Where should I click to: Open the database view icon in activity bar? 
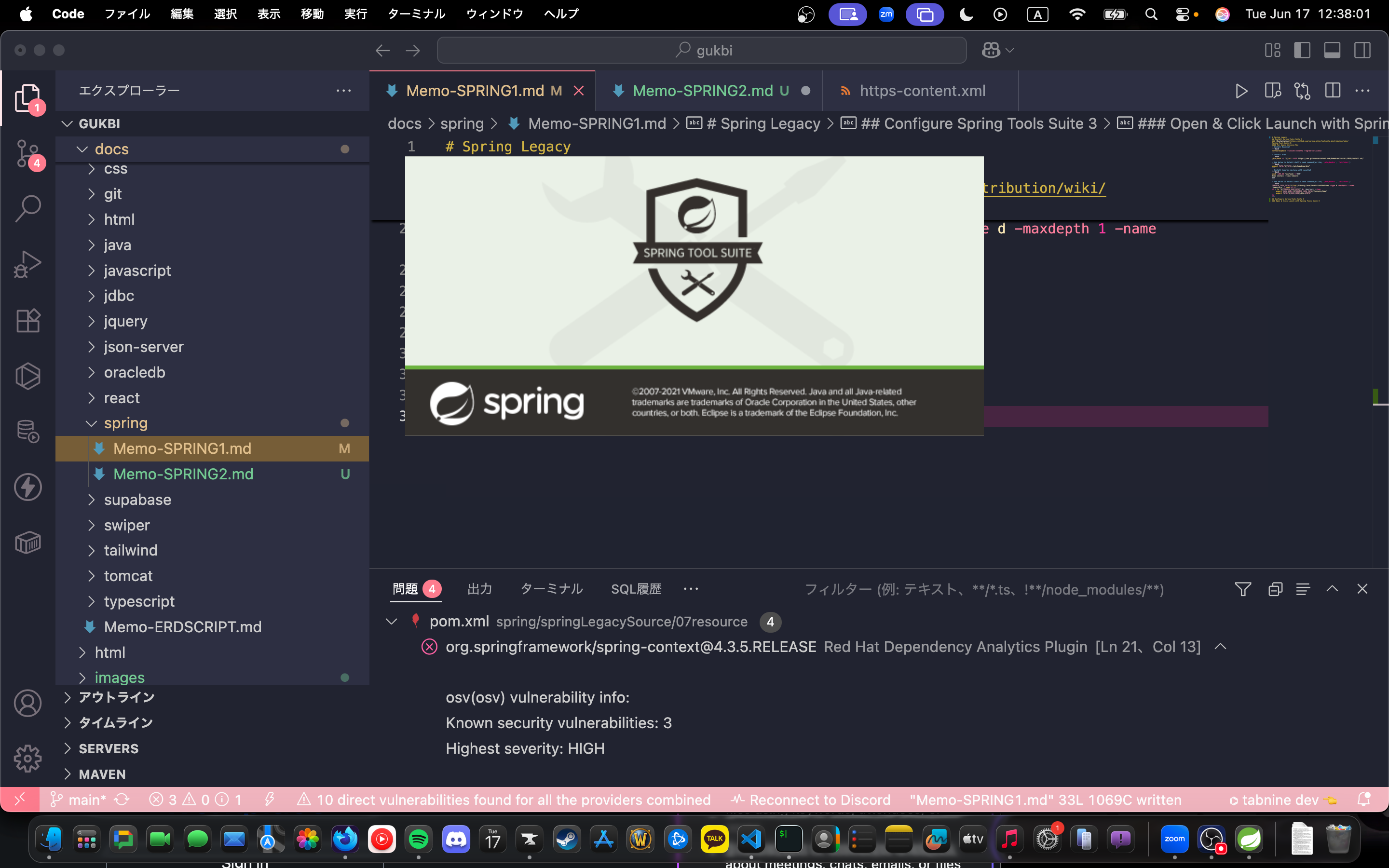pos(27,431)
